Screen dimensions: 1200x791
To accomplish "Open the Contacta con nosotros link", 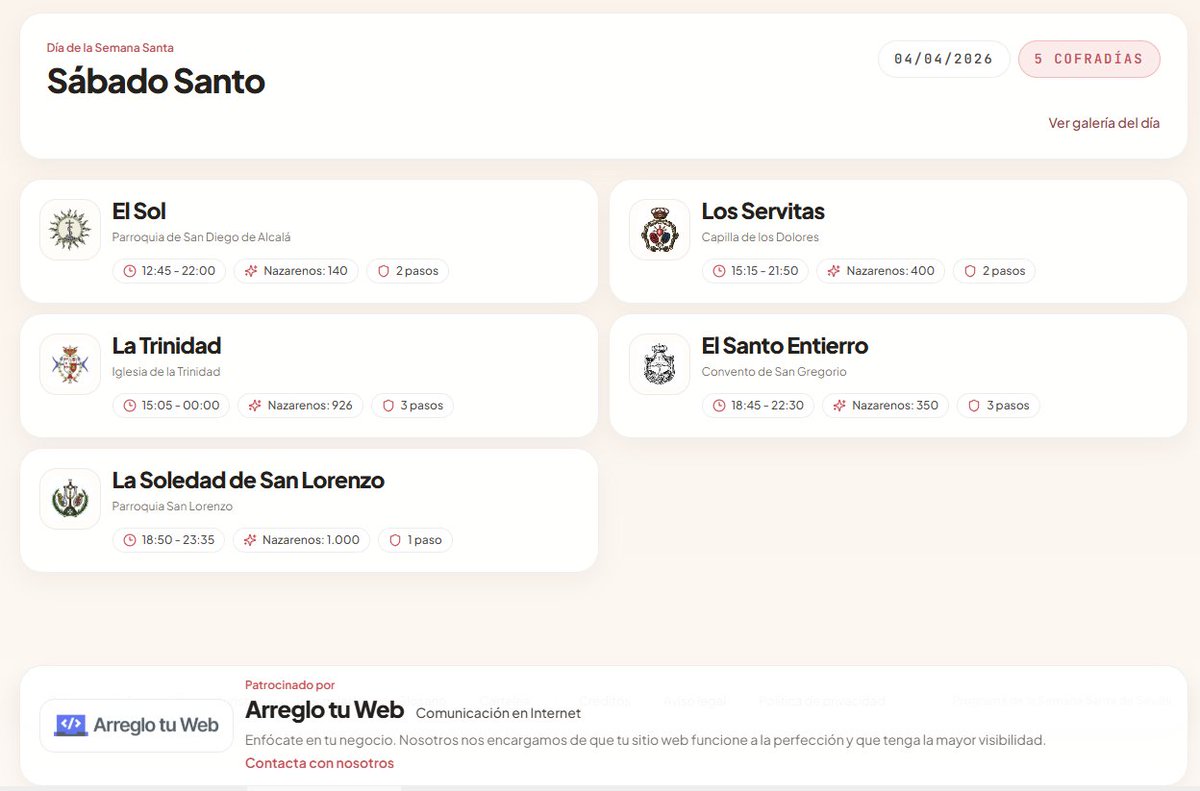I will (320, 763).
